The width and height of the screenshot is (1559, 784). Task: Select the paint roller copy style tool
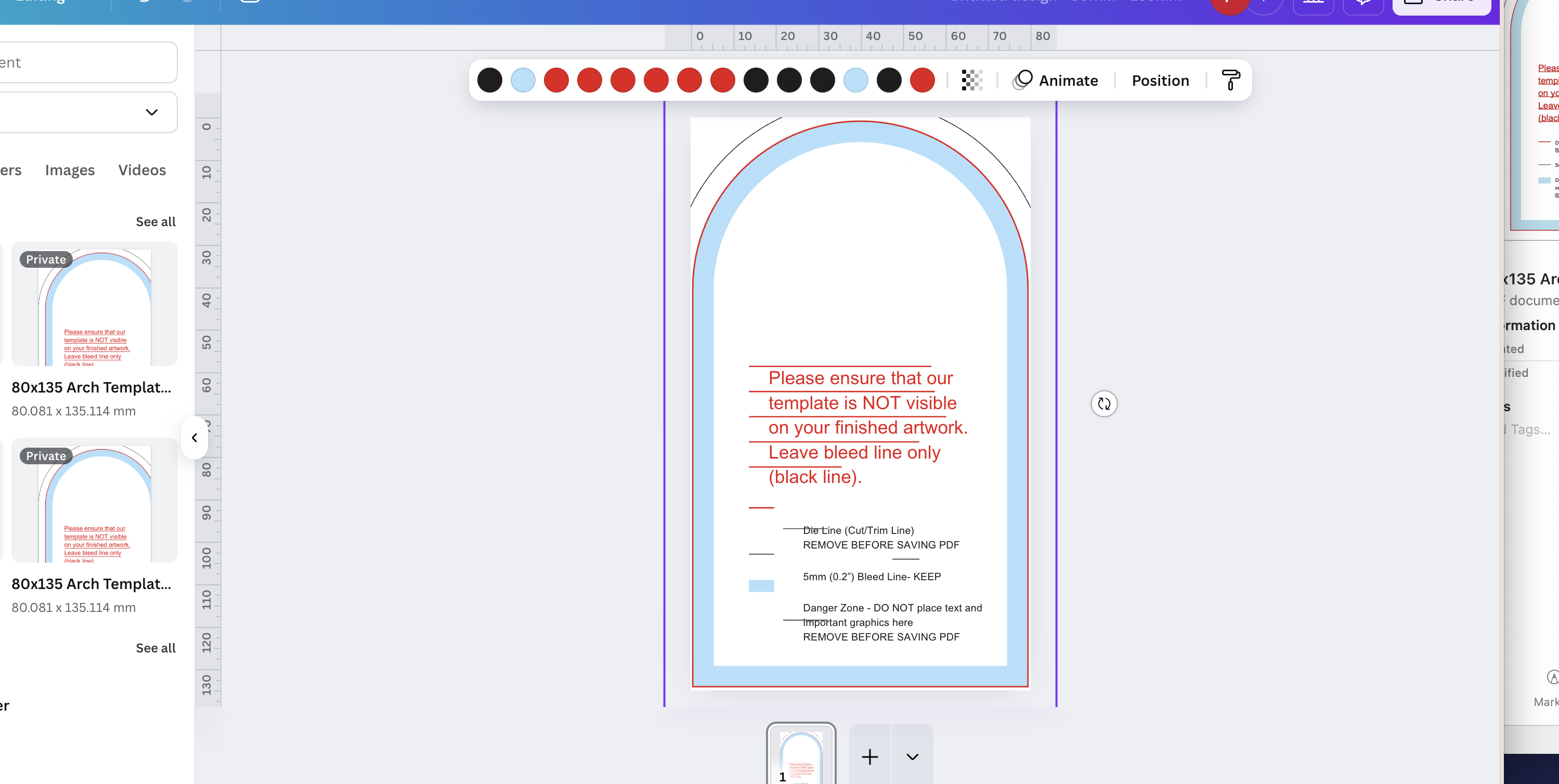(1230, 80)
